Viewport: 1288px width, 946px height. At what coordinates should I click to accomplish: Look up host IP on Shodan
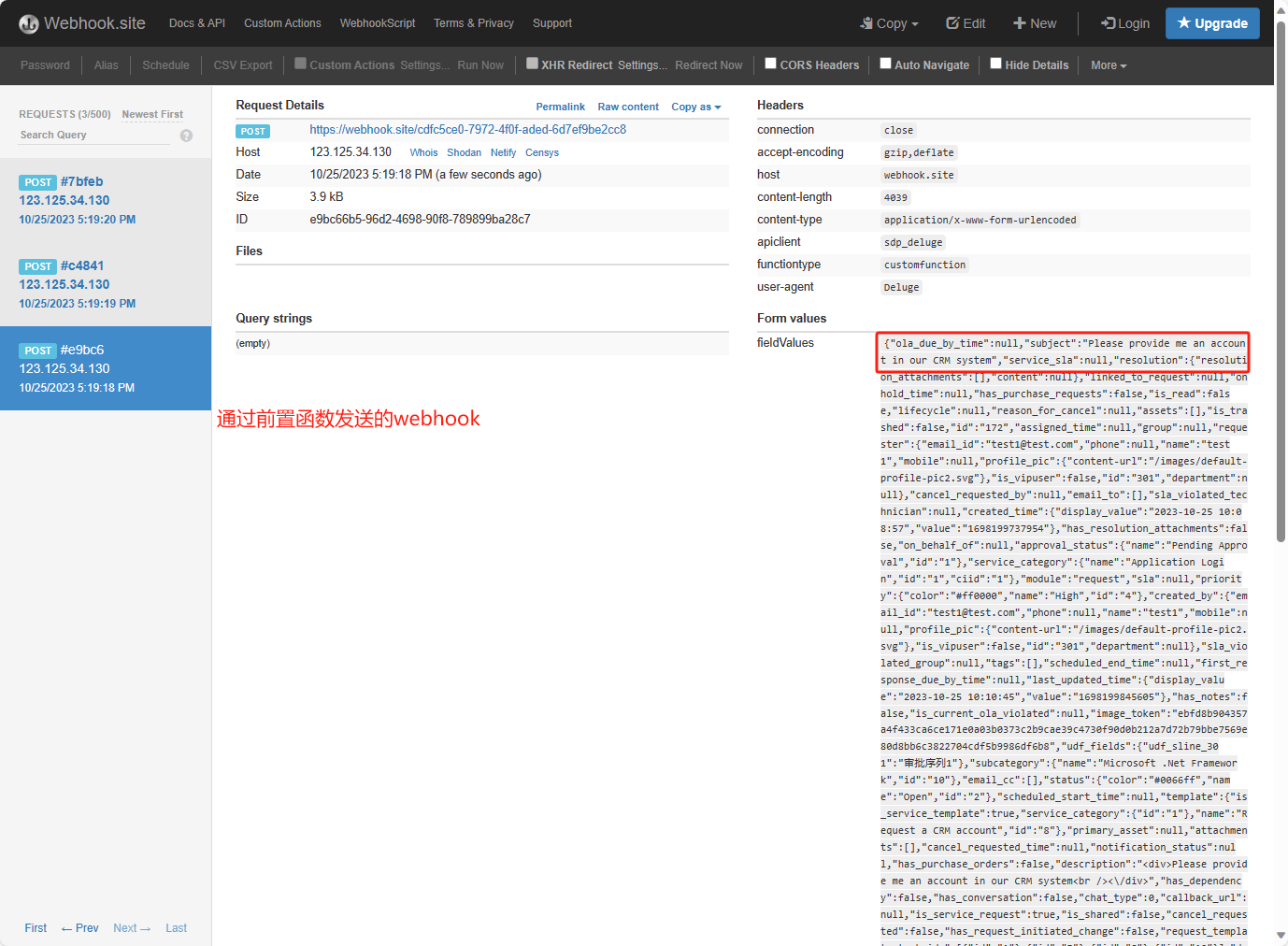464,153
